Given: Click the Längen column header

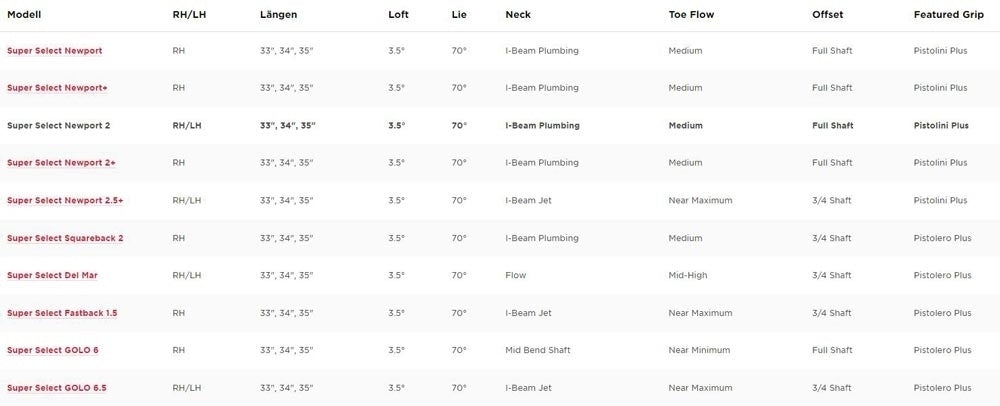Looking at the screenshot, I should tap(278, 15).
